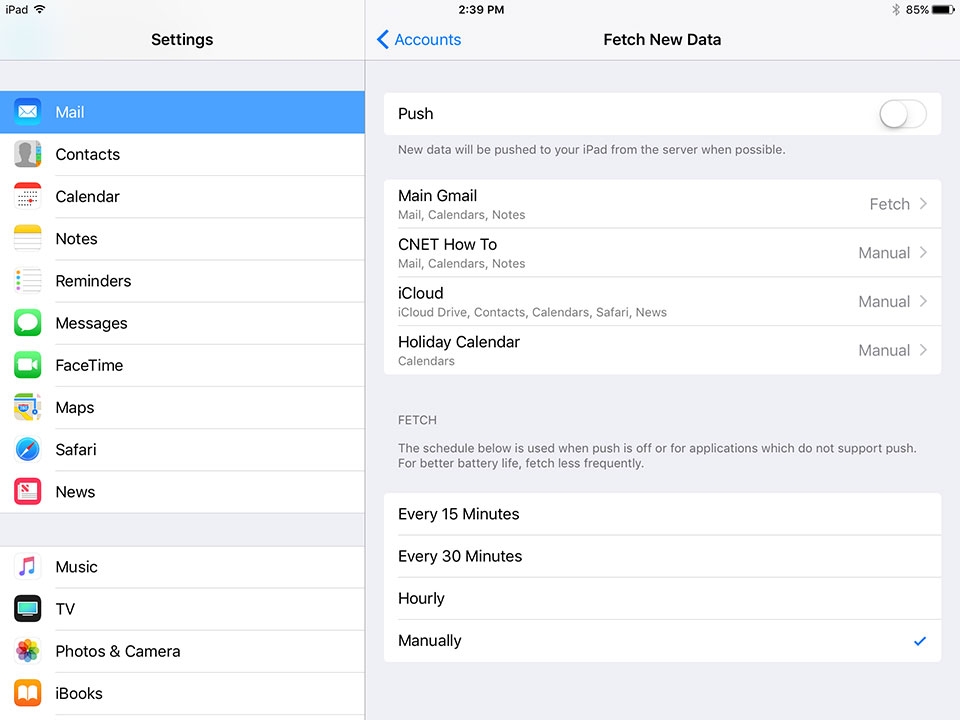Tap the iBooks orange icon

click(28, 693)
